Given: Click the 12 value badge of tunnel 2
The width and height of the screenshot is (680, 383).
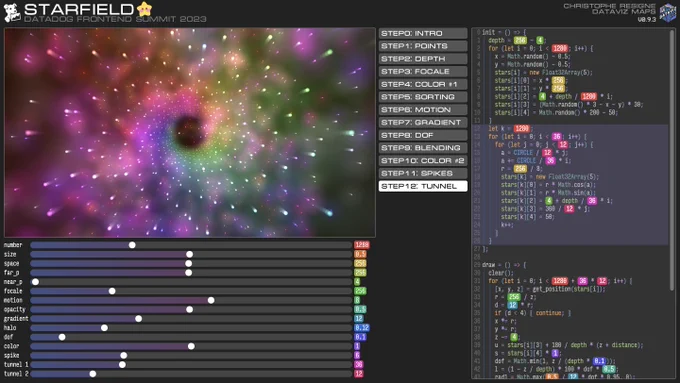Looking at the screenshot, I should (x=359, y=374).
